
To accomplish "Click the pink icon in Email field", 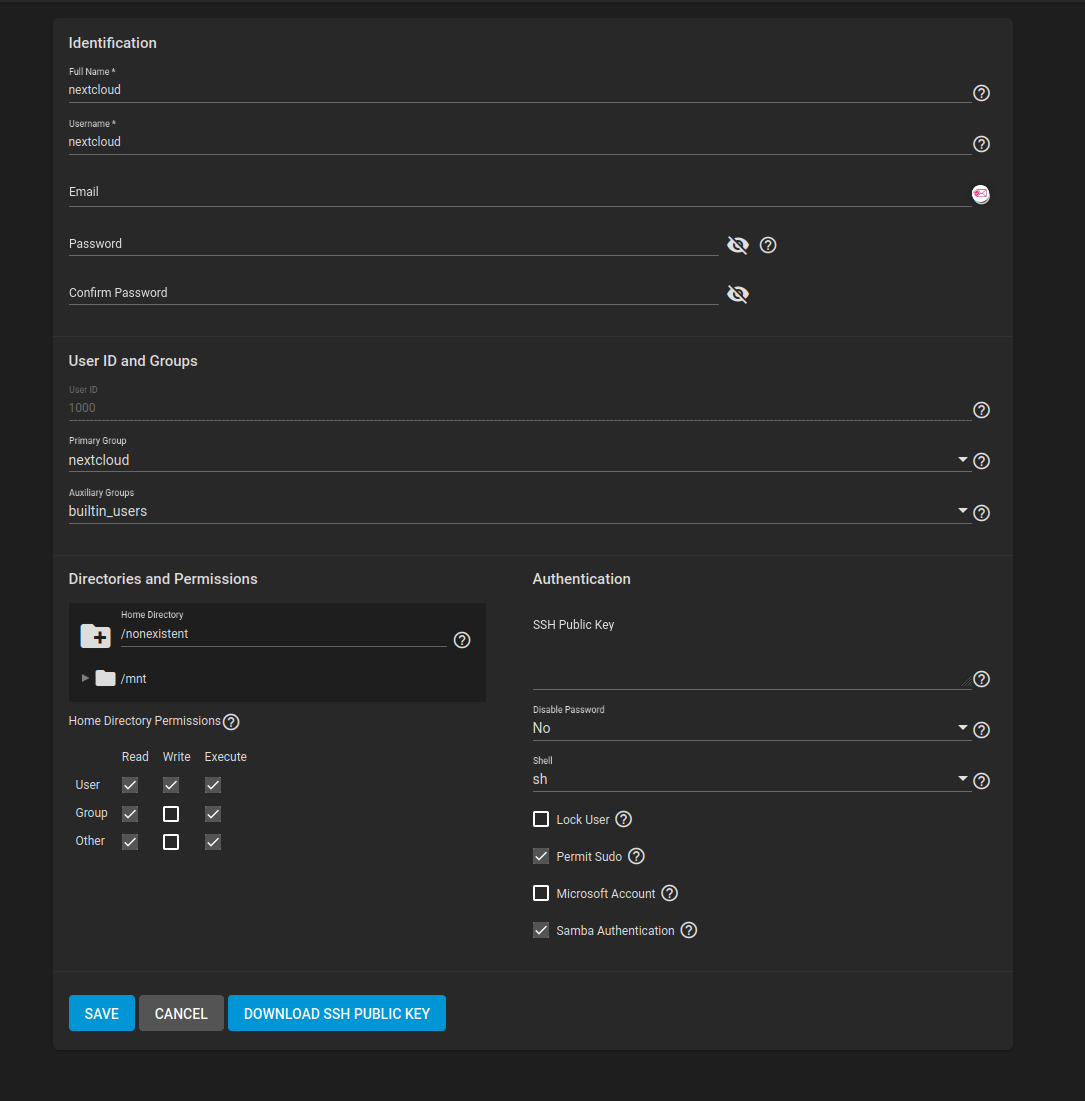I will click(x=980, y=194).
